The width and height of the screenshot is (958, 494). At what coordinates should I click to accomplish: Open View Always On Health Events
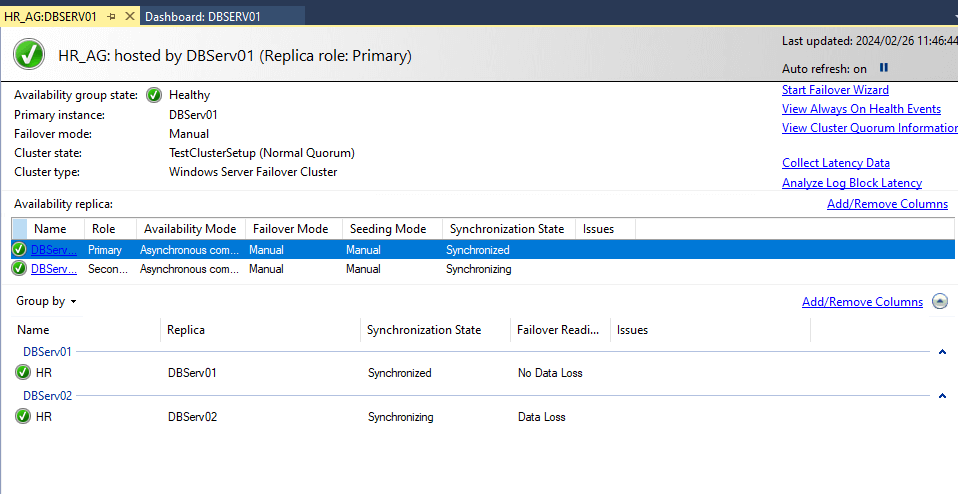861,109
